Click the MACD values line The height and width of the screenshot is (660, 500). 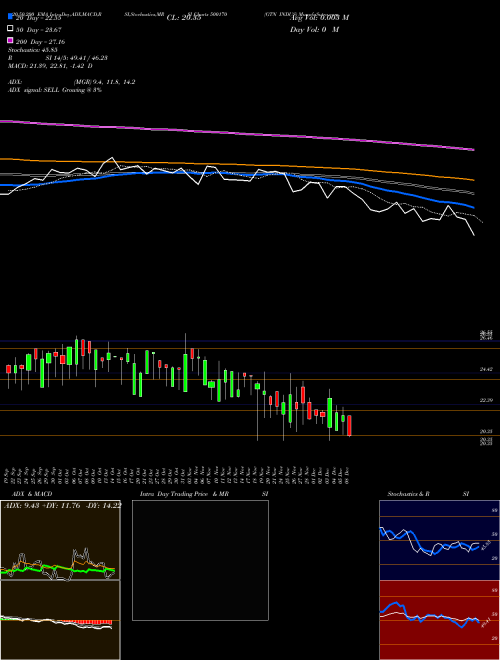[51, 66]
